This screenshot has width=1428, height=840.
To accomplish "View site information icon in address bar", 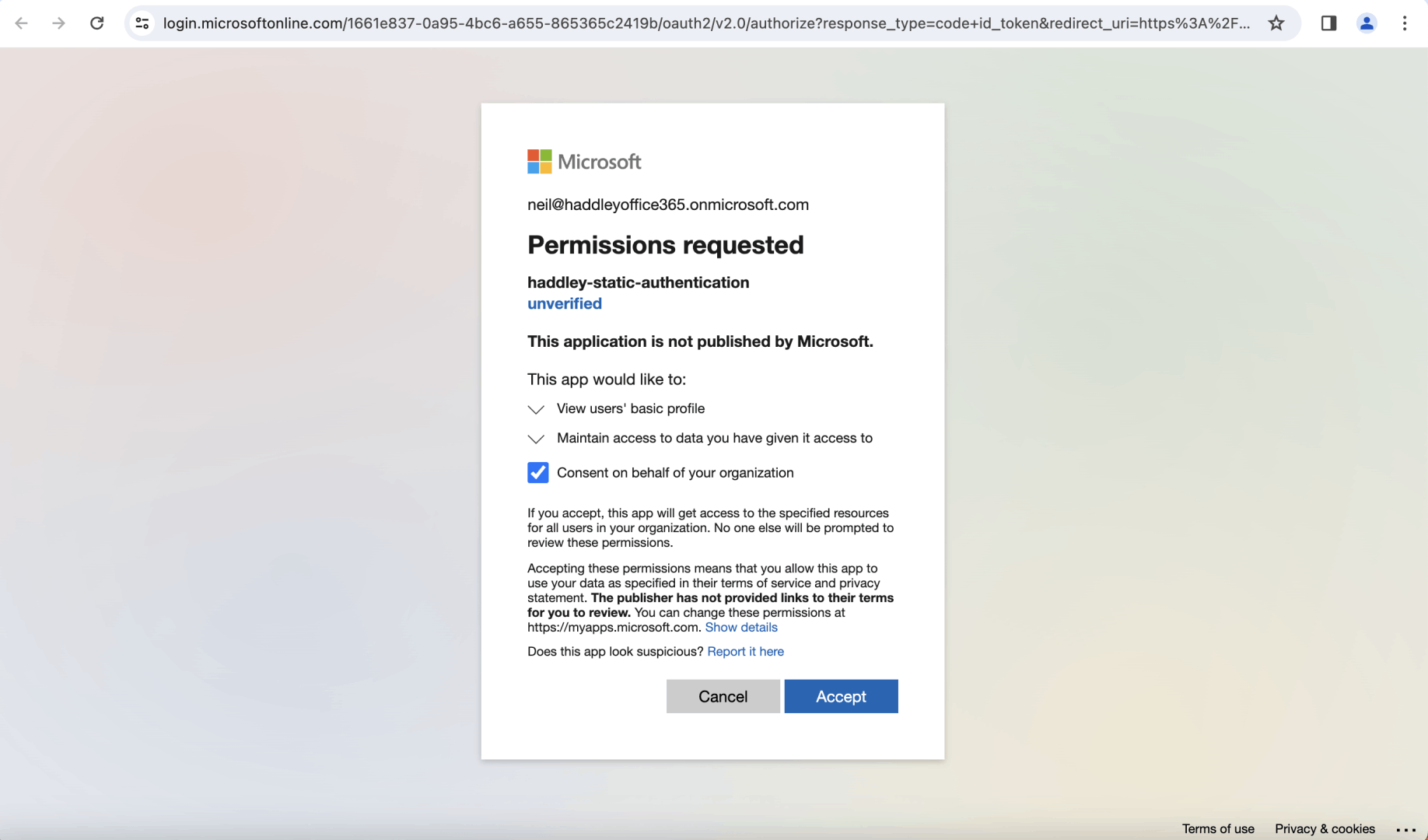I will [x=142, y=23].
